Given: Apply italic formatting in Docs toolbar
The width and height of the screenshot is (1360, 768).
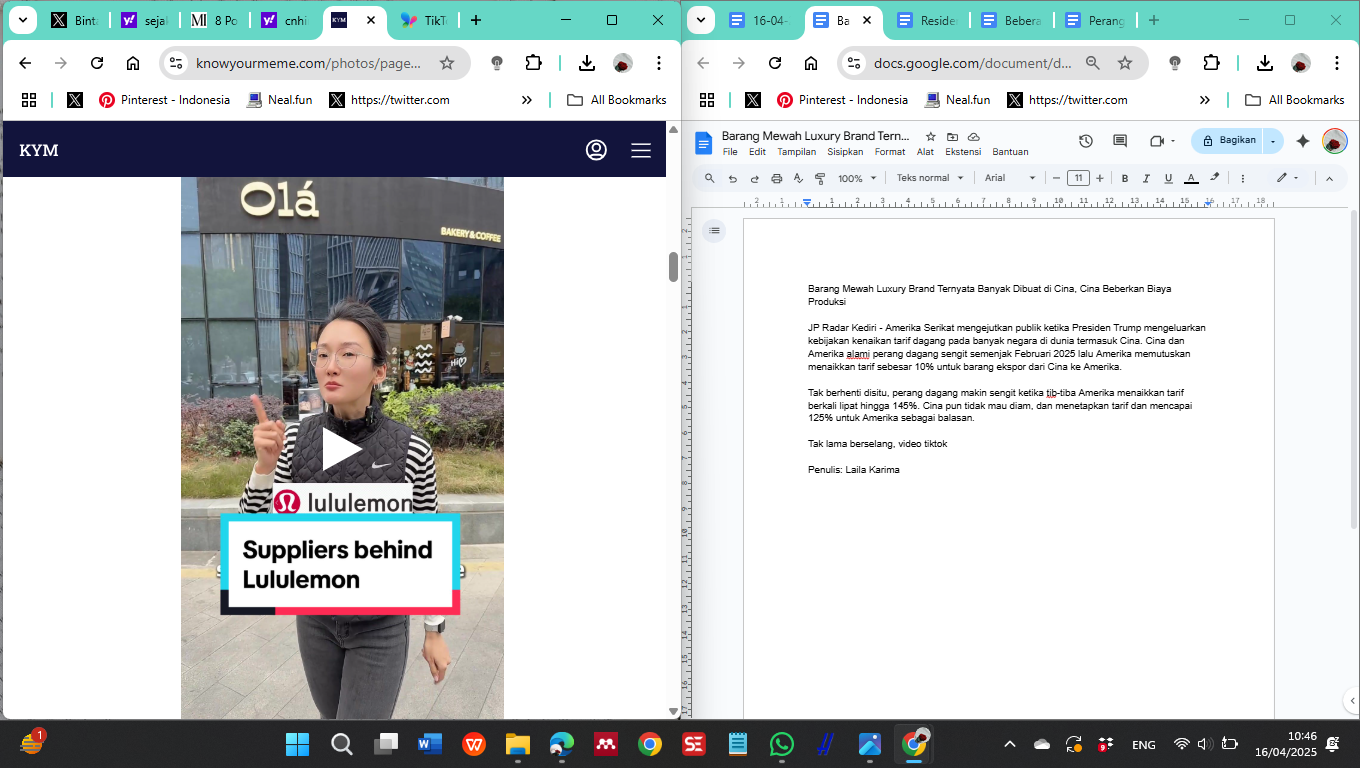Looking at the screenshot, I should (x=1146, y=178).
